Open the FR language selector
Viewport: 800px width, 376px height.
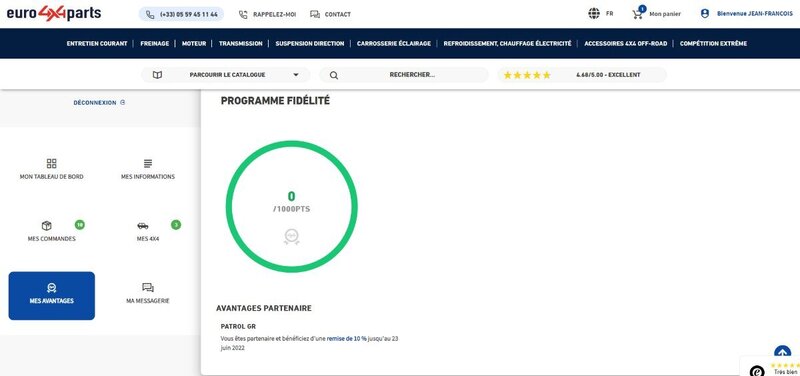click(x=610, y=14)
